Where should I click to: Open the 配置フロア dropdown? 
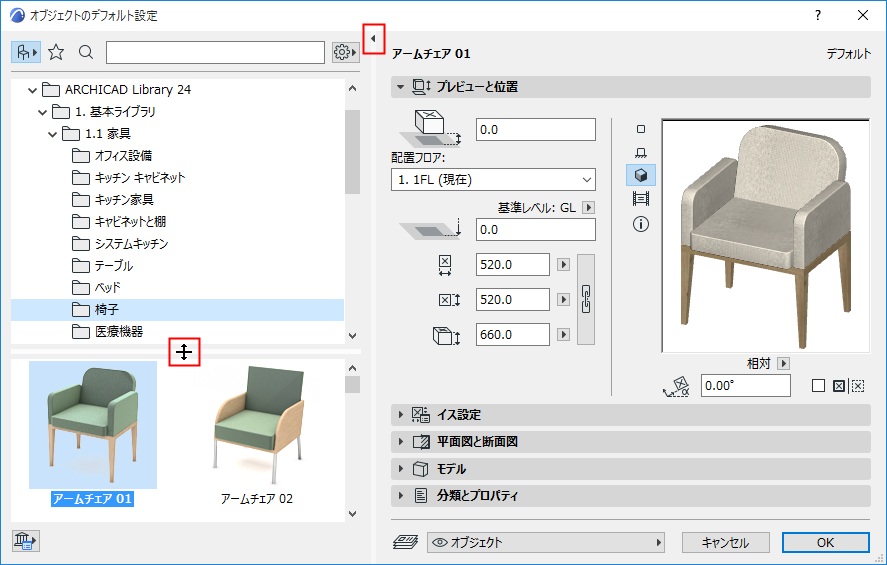point(493,180)
